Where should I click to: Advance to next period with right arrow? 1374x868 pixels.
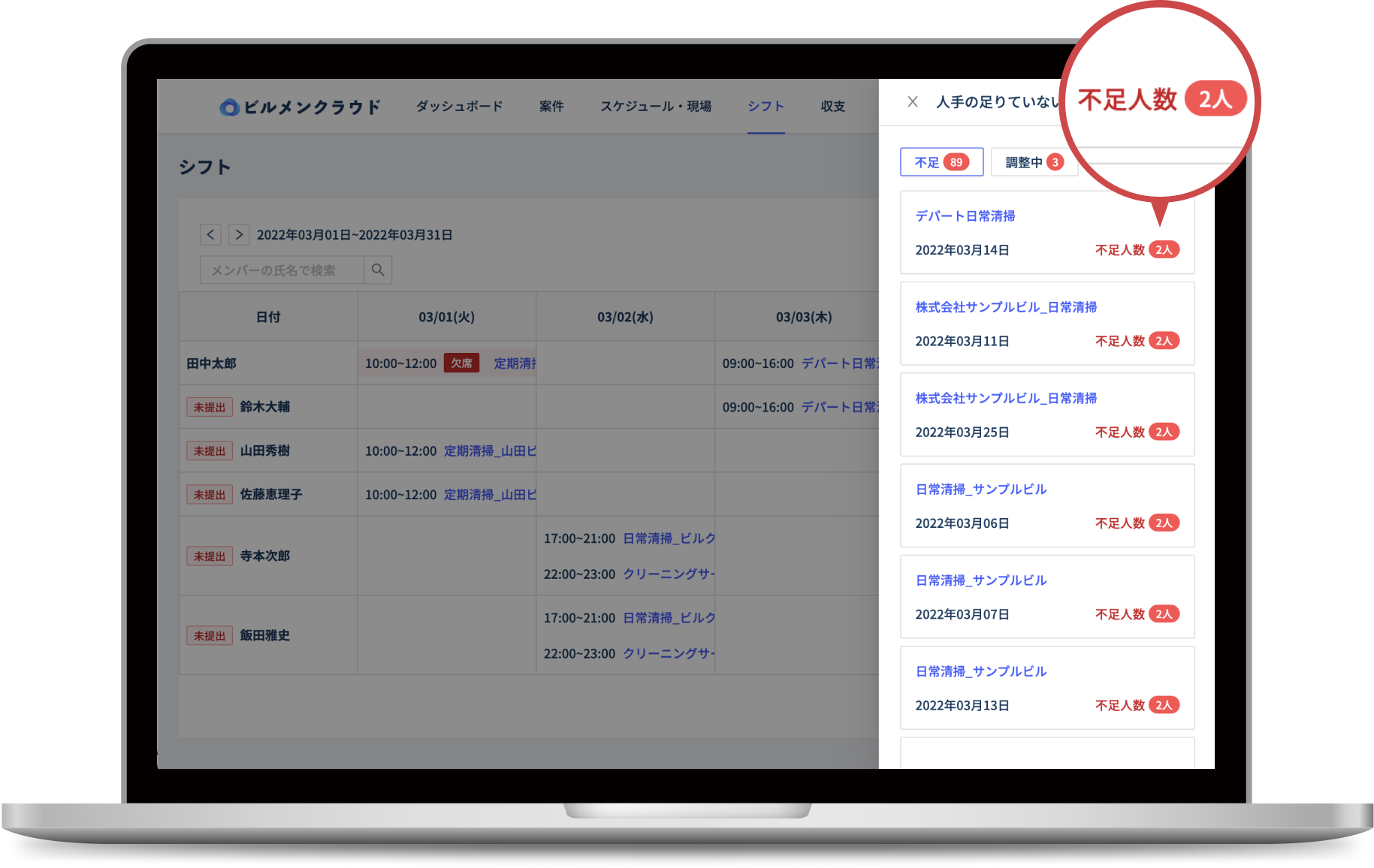[x=239, y=234]
